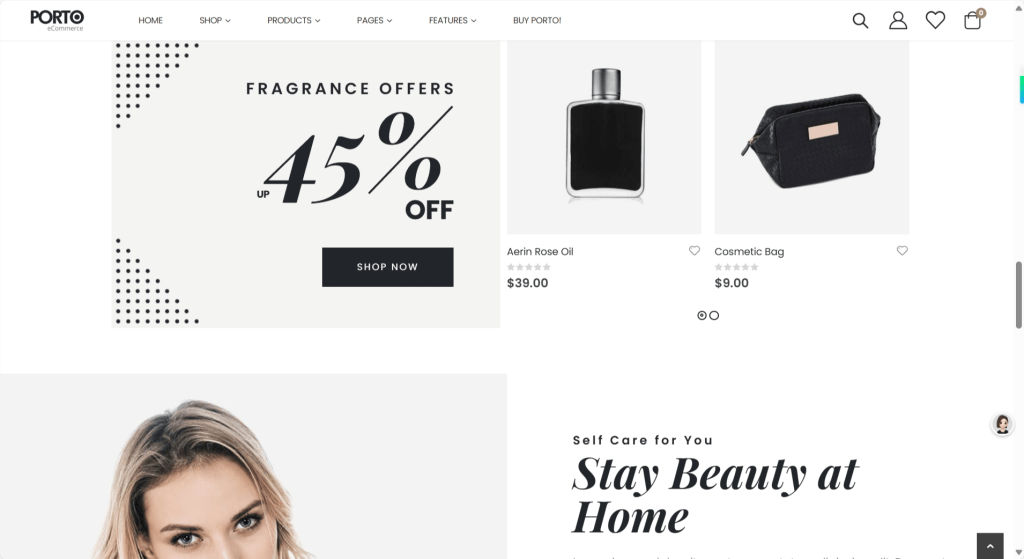
Task: Go to the Home menu item
Action: [x=150, y=20]
